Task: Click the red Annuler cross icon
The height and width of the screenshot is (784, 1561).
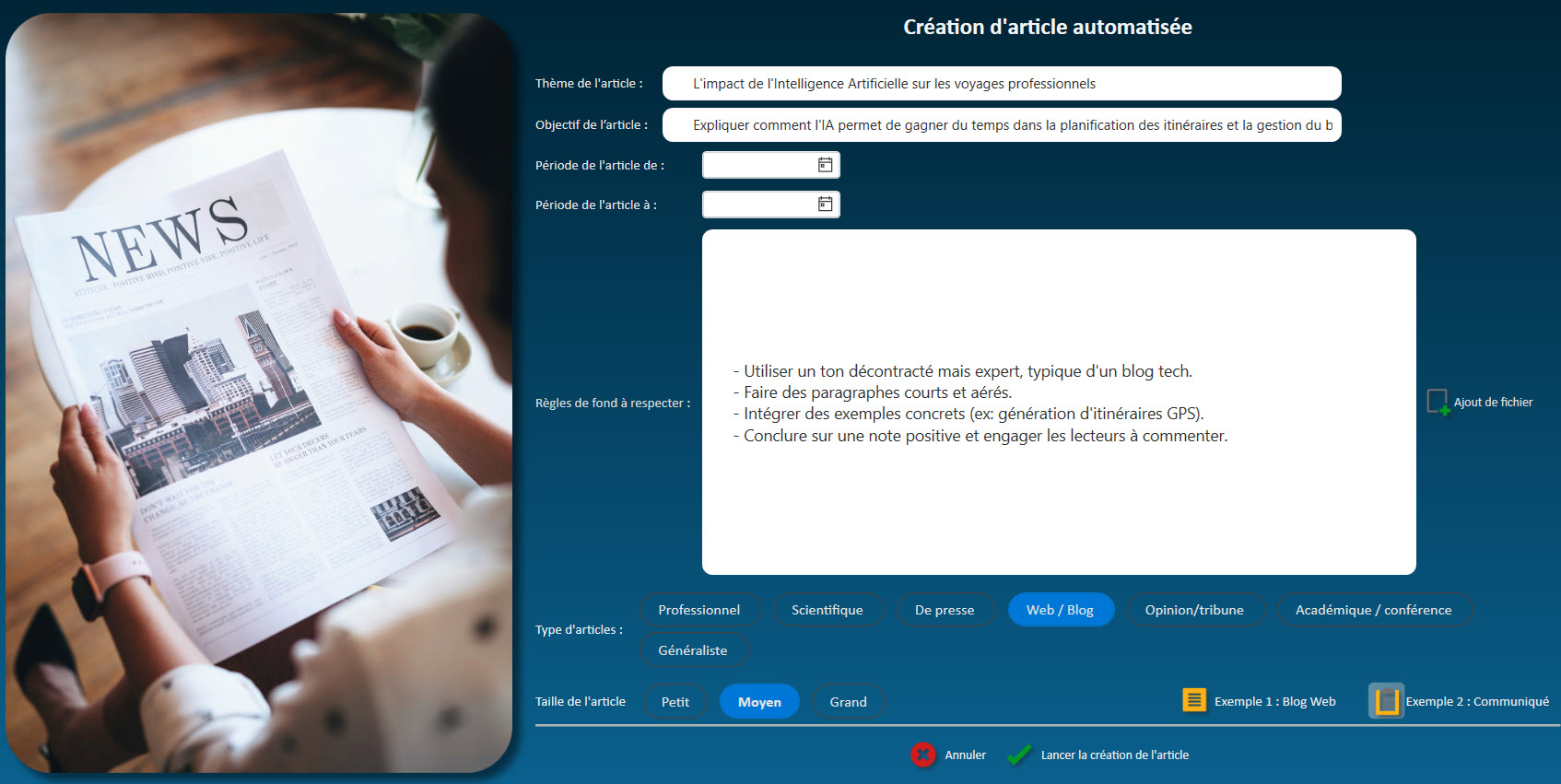Action: [922, 755]
